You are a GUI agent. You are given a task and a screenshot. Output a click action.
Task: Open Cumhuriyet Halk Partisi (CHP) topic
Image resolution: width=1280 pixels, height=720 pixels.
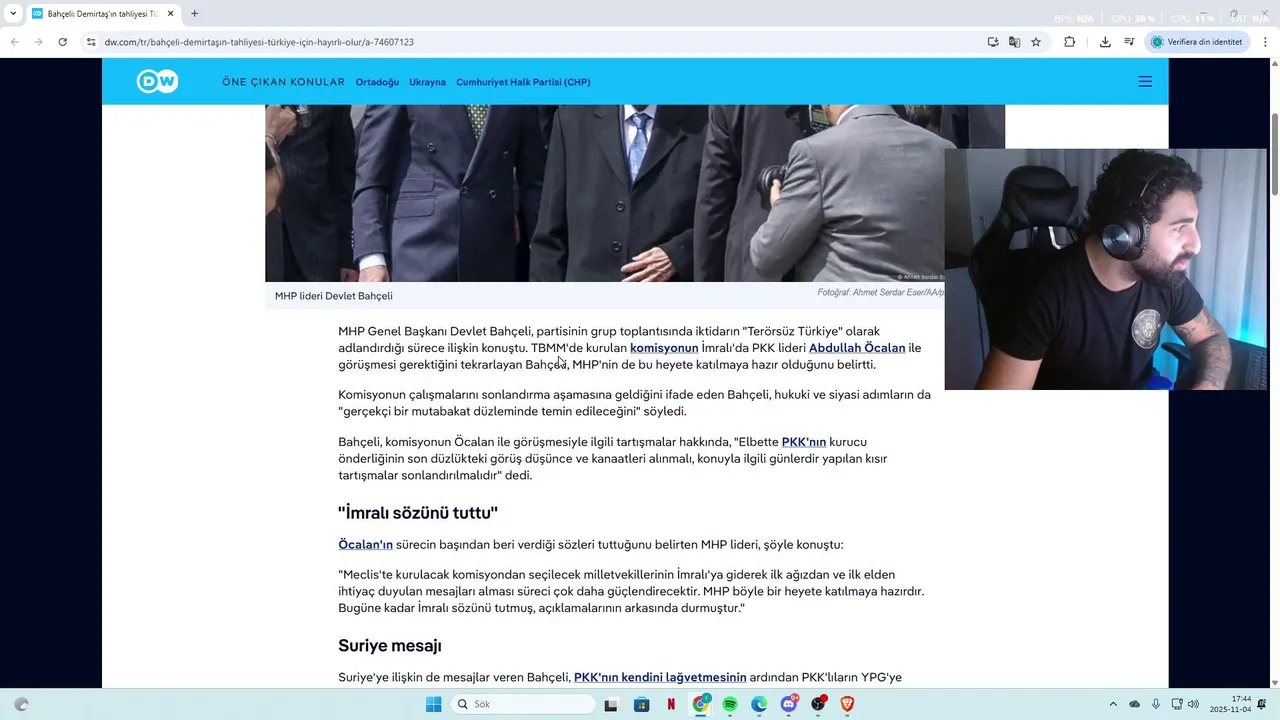pyautogui.click(x=523, y=82)
